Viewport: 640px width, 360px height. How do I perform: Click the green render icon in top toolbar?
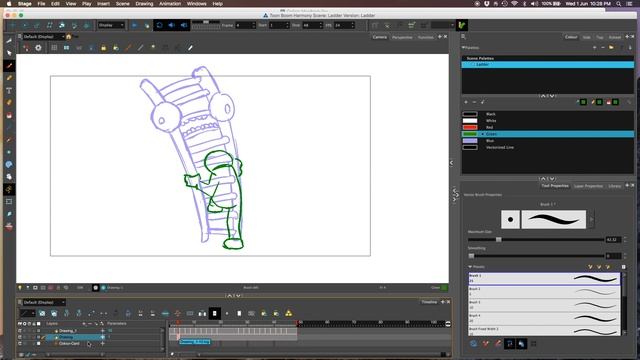pos(462,25)
